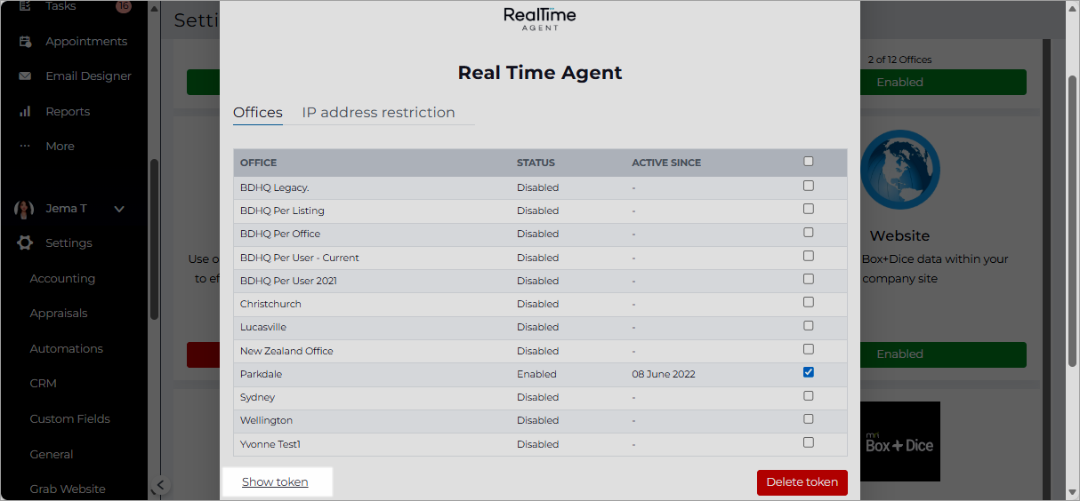The image size is (1080, 501).
Task: Click the Settings label in sidebar
Action: [69, 243]
